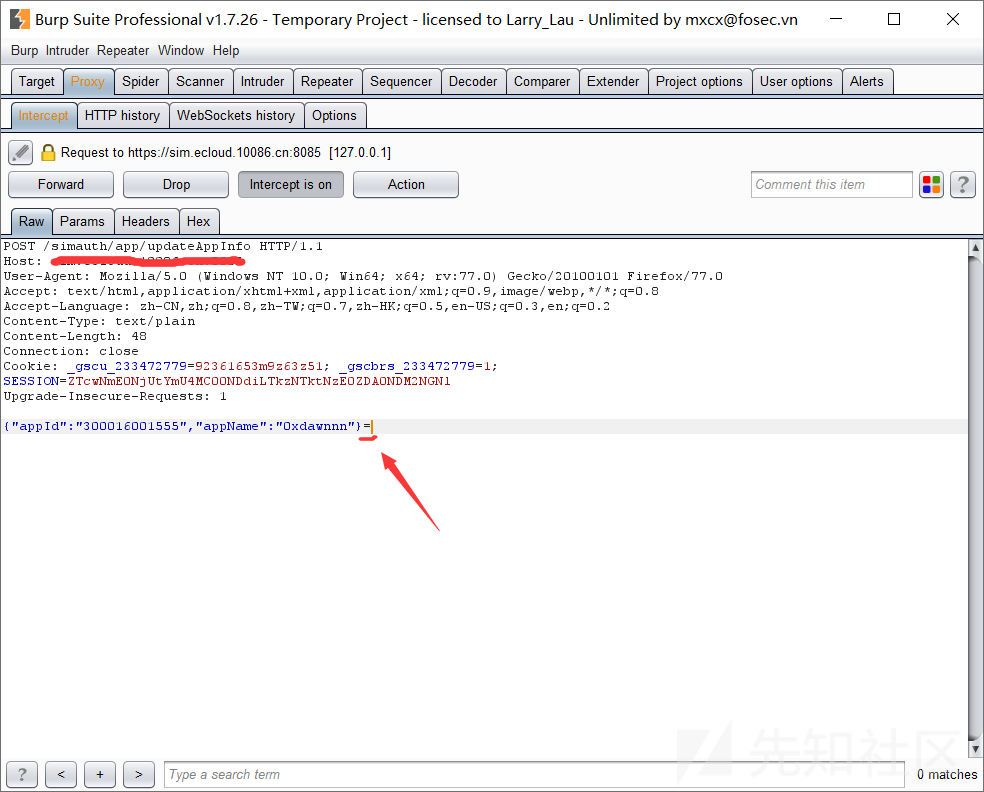Screen dimensions: 984x792
Task: Switch to the Hex view tab
Action: (198, 222)
